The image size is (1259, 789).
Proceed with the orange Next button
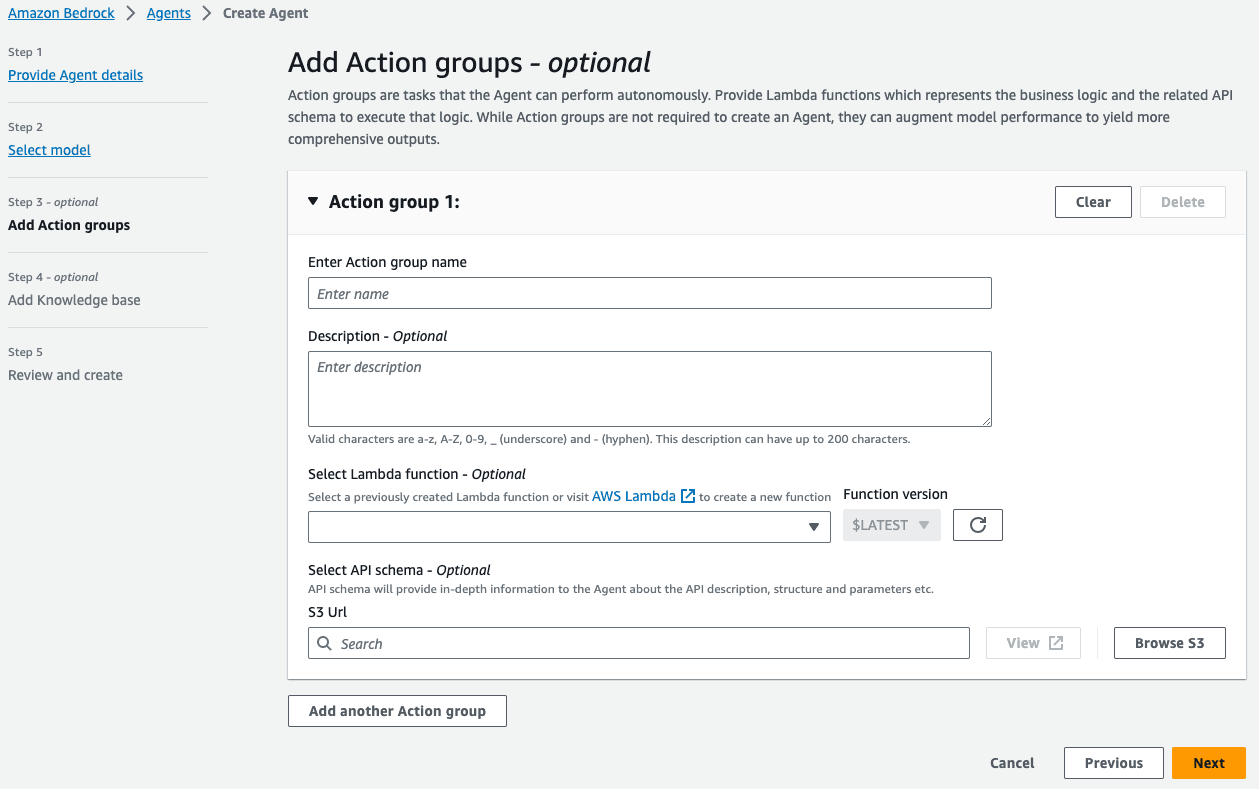pyautogui.click(x=1209, y=763)
